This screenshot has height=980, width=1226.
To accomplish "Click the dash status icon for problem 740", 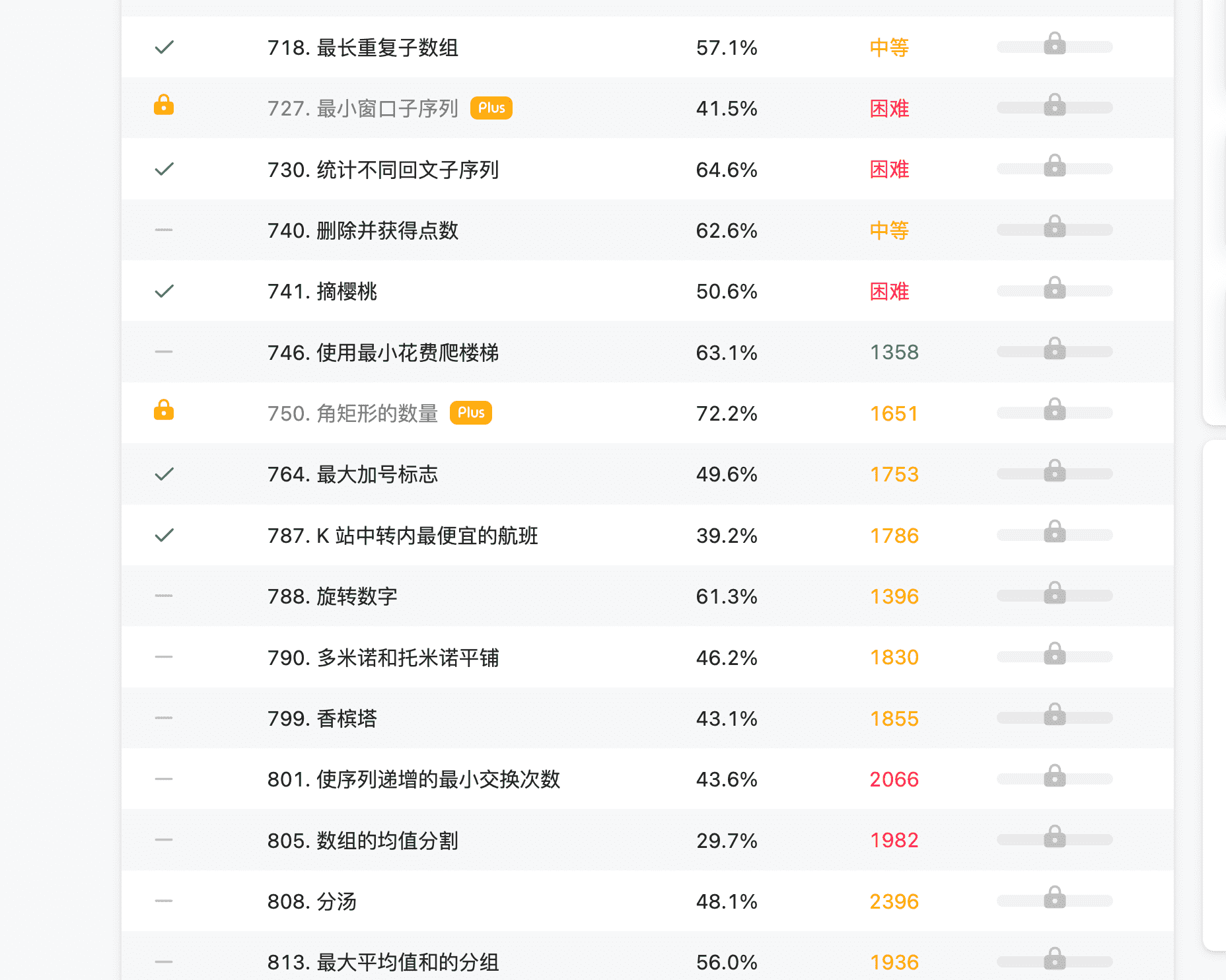I will [x=164, y=230].
